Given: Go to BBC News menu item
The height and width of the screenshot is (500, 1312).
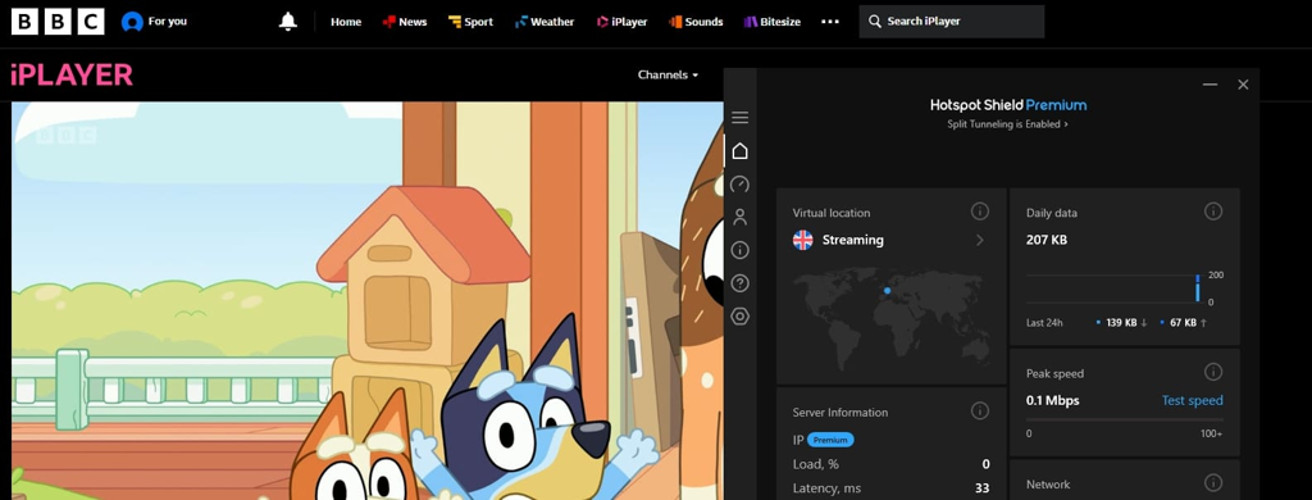Looking at the screenshot, I should click(x=404, y=22).
